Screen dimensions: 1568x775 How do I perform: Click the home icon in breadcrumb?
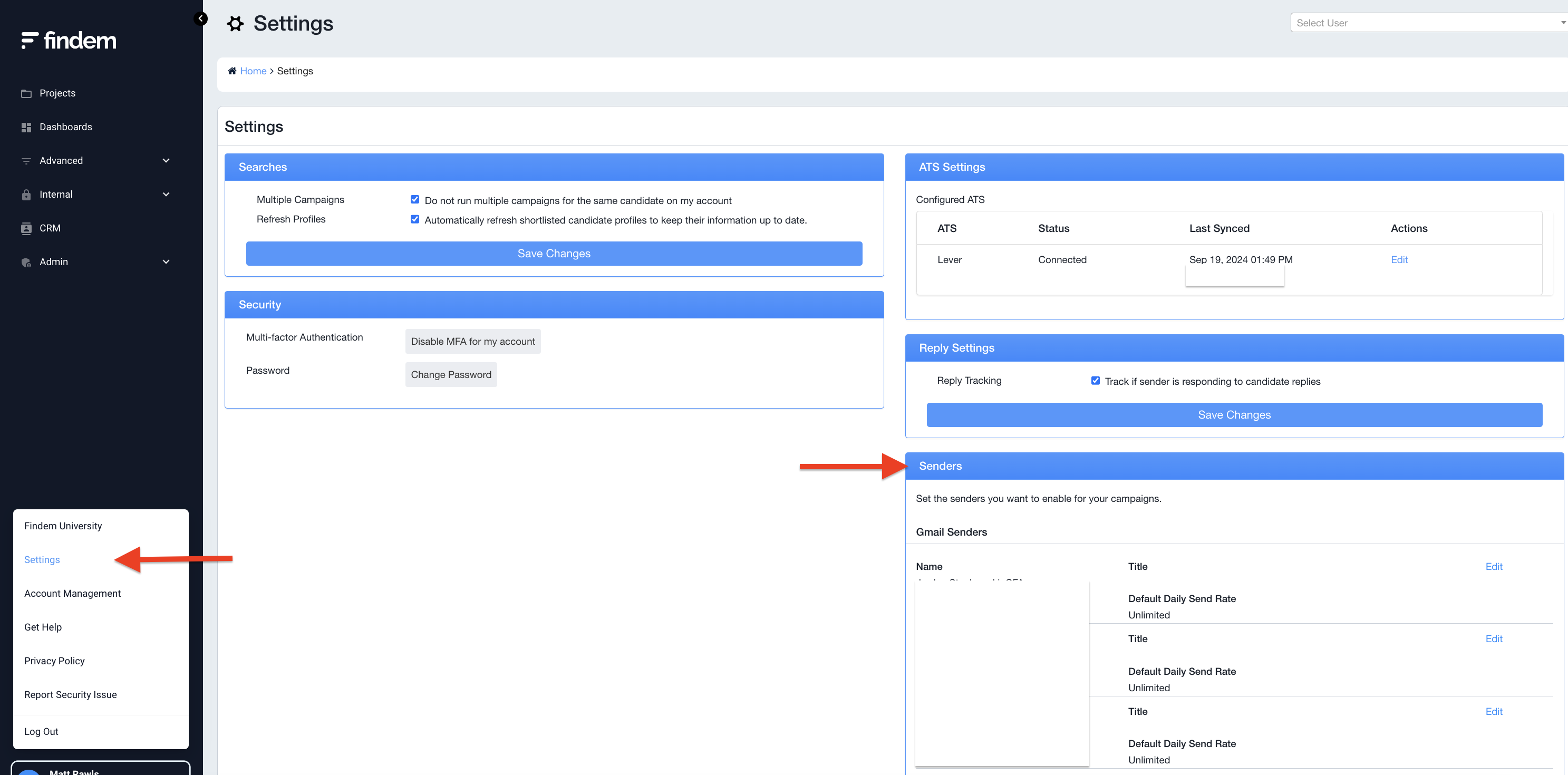point(232,71)
